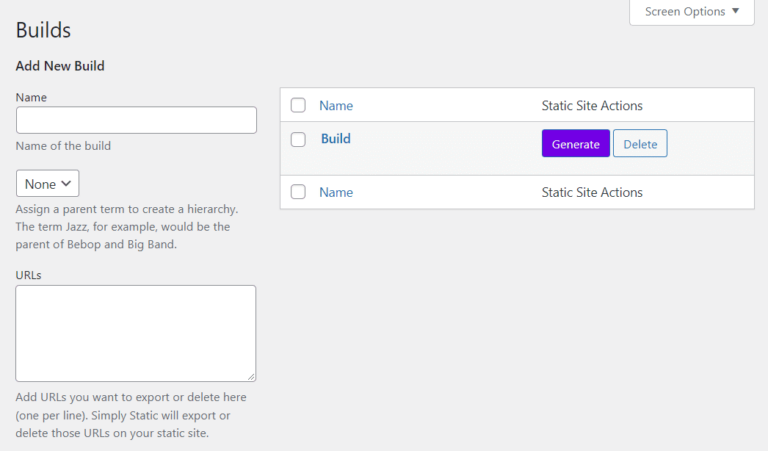Toggle the select-all checkbox in the table header
Viewport: 768px width, 451px height.
click(x=298, y=105)
